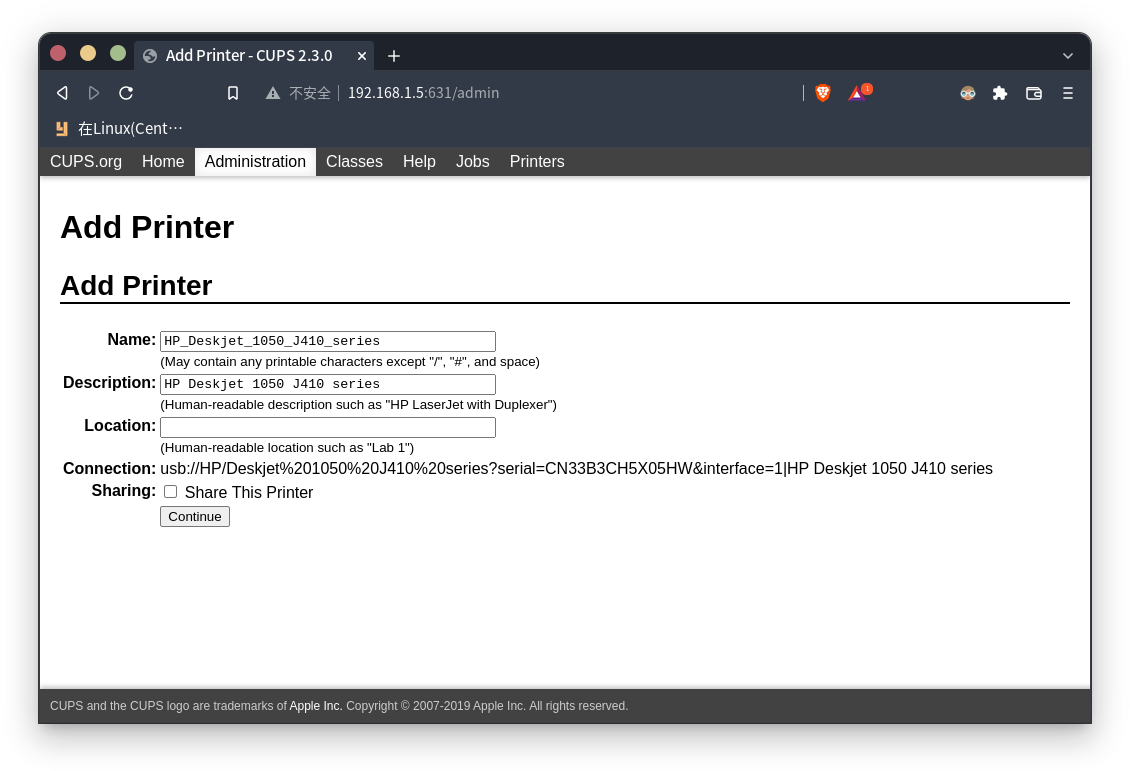Screen dimensions: 1130x771
Task: Reload the current page
Action: pyautogui.click(x=126, y=93)
